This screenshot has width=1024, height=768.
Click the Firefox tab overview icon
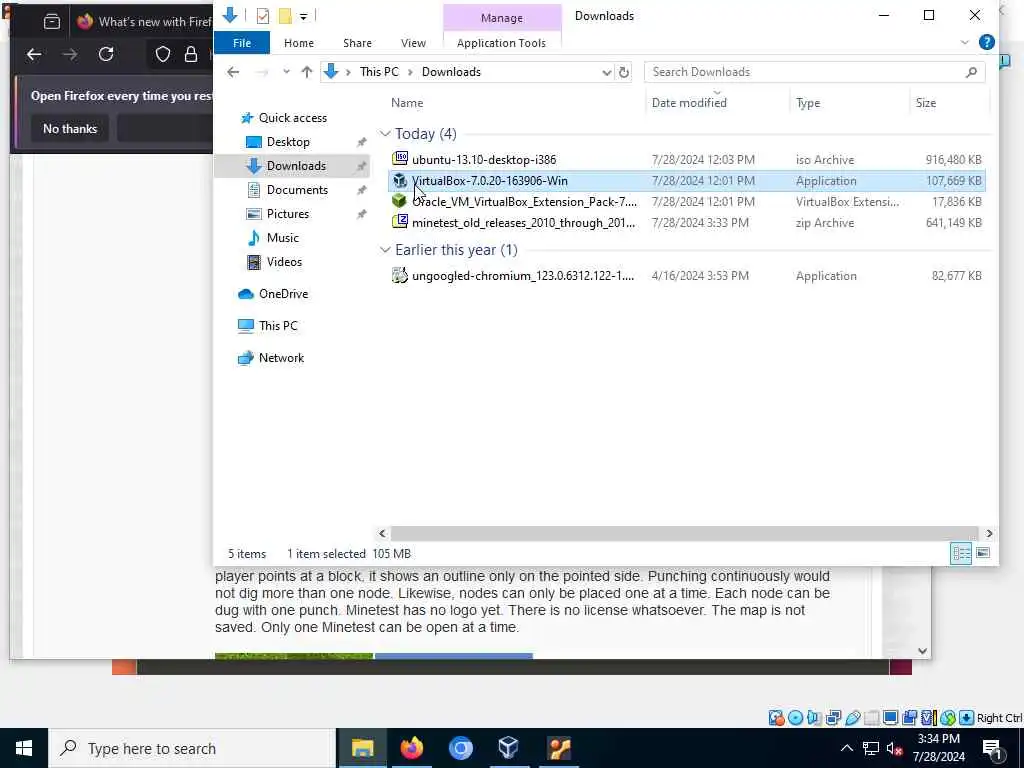point(52,22)
